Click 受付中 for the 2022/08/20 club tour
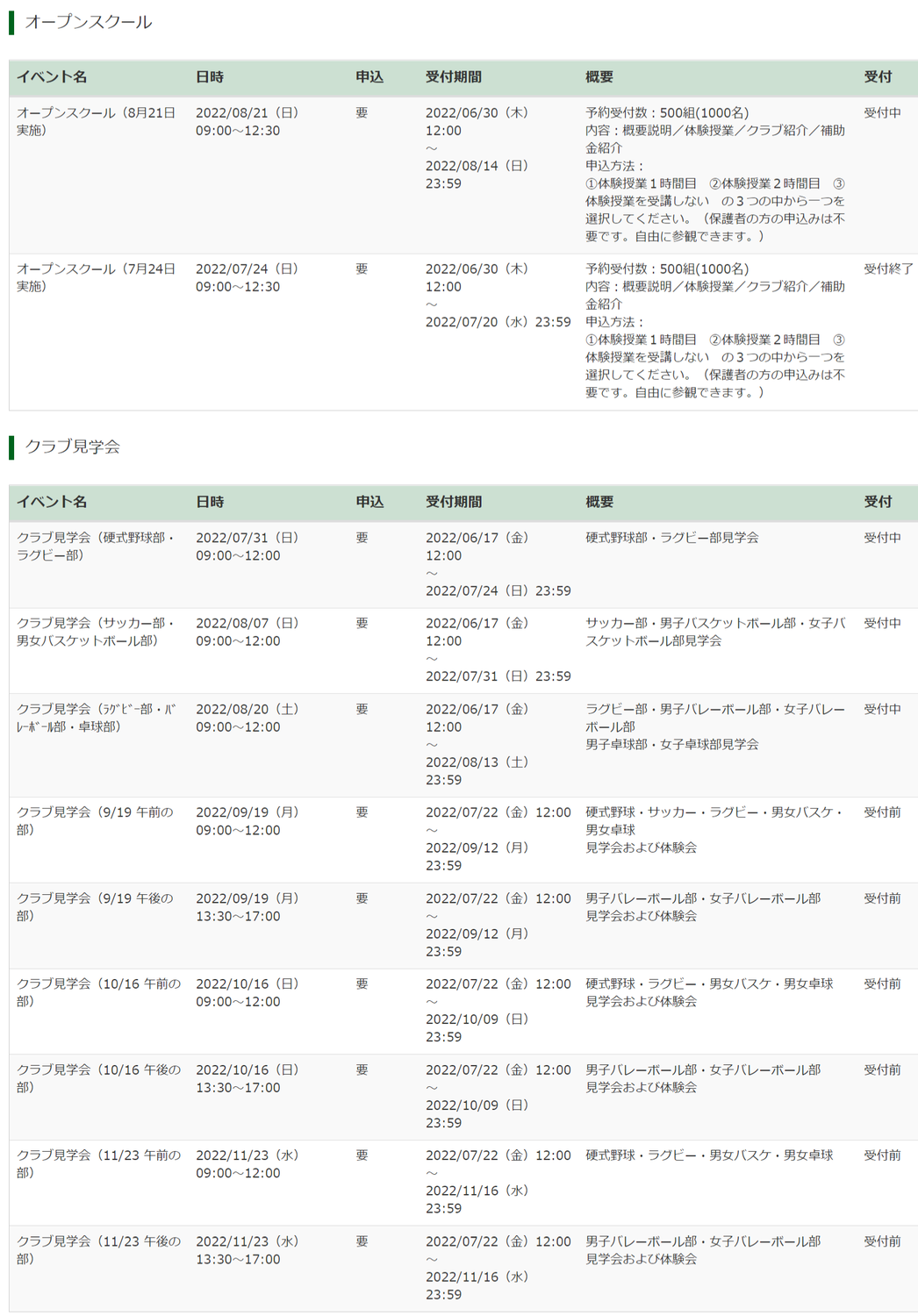Viewport: 918px width, 1316px height. pyautogui.click(x=882, y=709)
